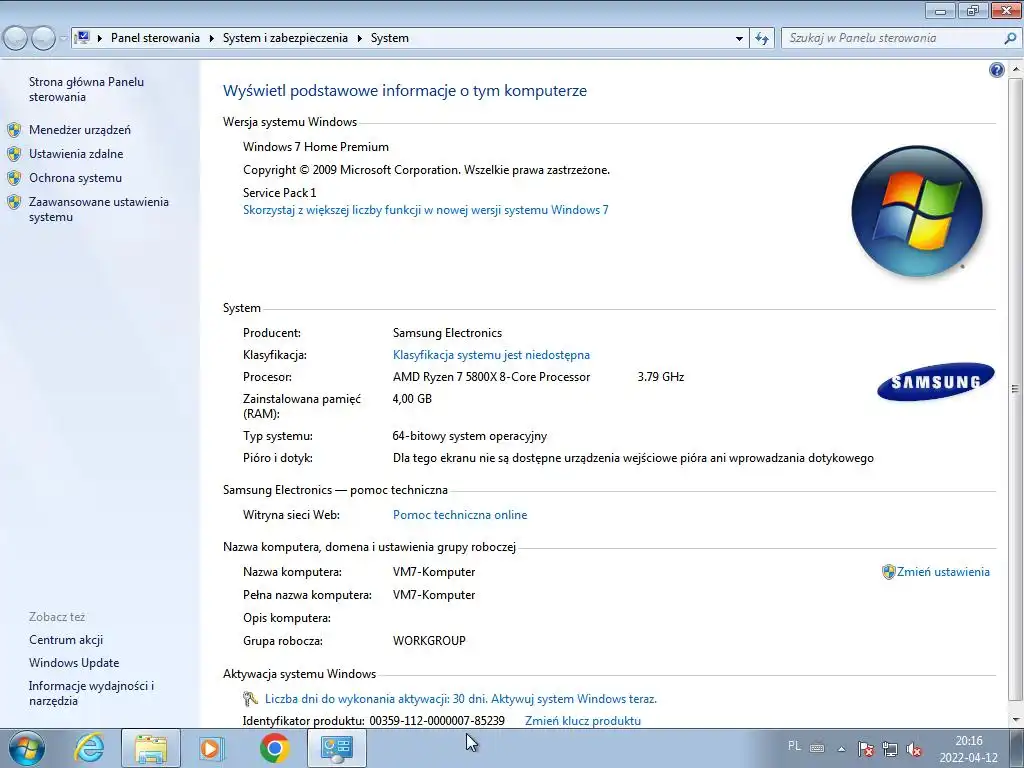Screen dimensions: 1024x768
Task: Open Windows Media Player from taskbar
Action: click(x=211, y=748)
